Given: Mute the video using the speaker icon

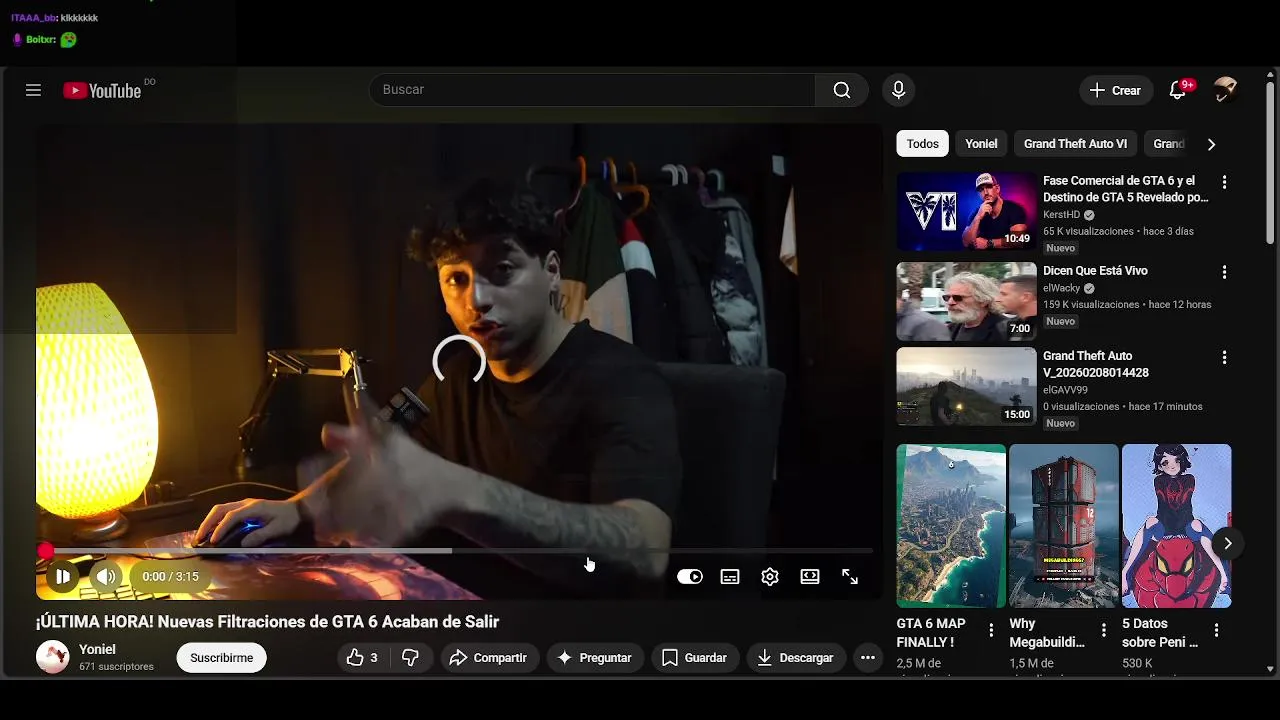Looking at the screenshot, I should (x=106, y=577).
